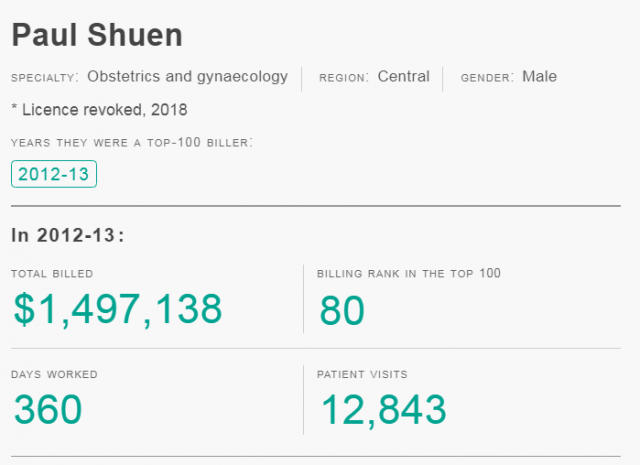Click the TOTAL BILLED label

pos(53,273)
